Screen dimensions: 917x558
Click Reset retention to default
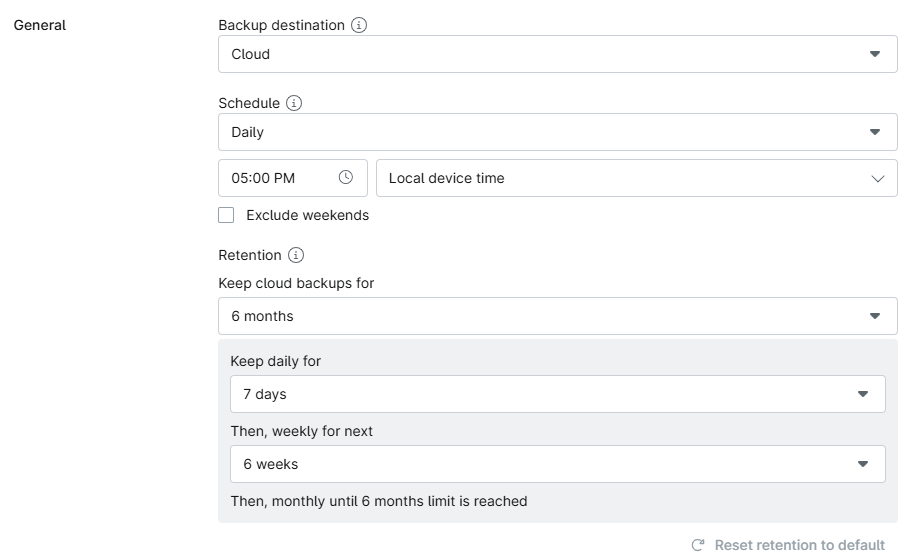pyautogui.click(x=799, y=545)
